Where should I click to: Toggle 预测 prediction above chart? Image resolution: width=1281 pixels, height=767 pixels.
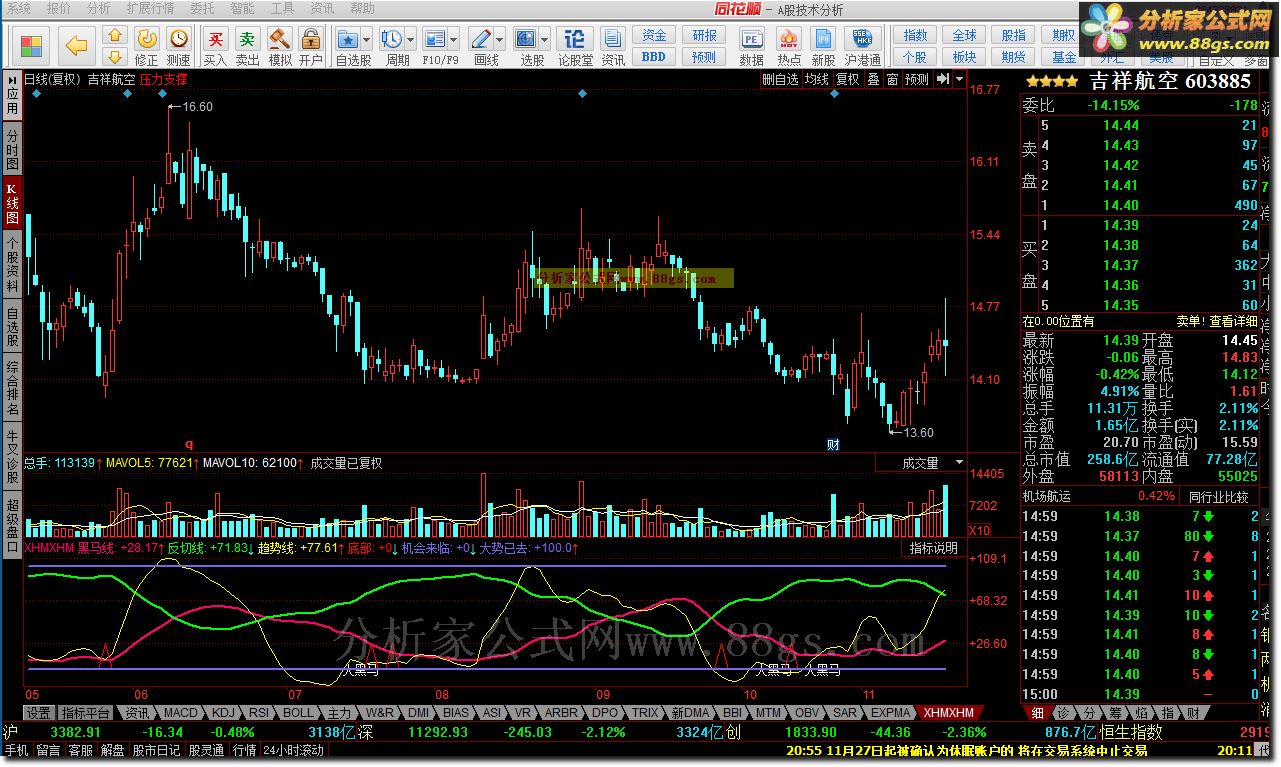917,79
